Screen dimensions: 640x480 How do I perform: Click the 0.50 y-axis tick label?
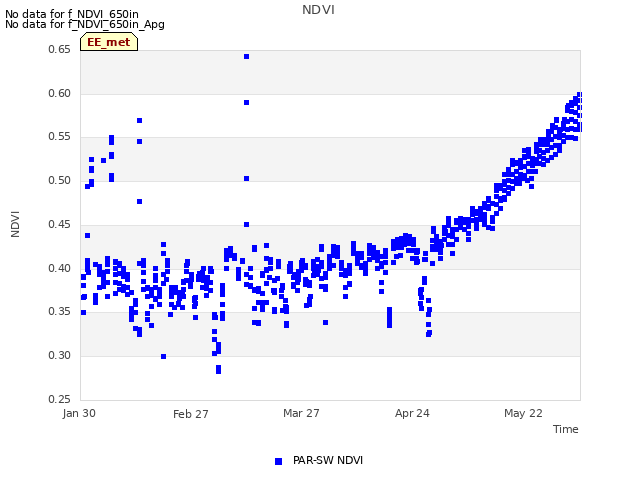pos(60,180)
